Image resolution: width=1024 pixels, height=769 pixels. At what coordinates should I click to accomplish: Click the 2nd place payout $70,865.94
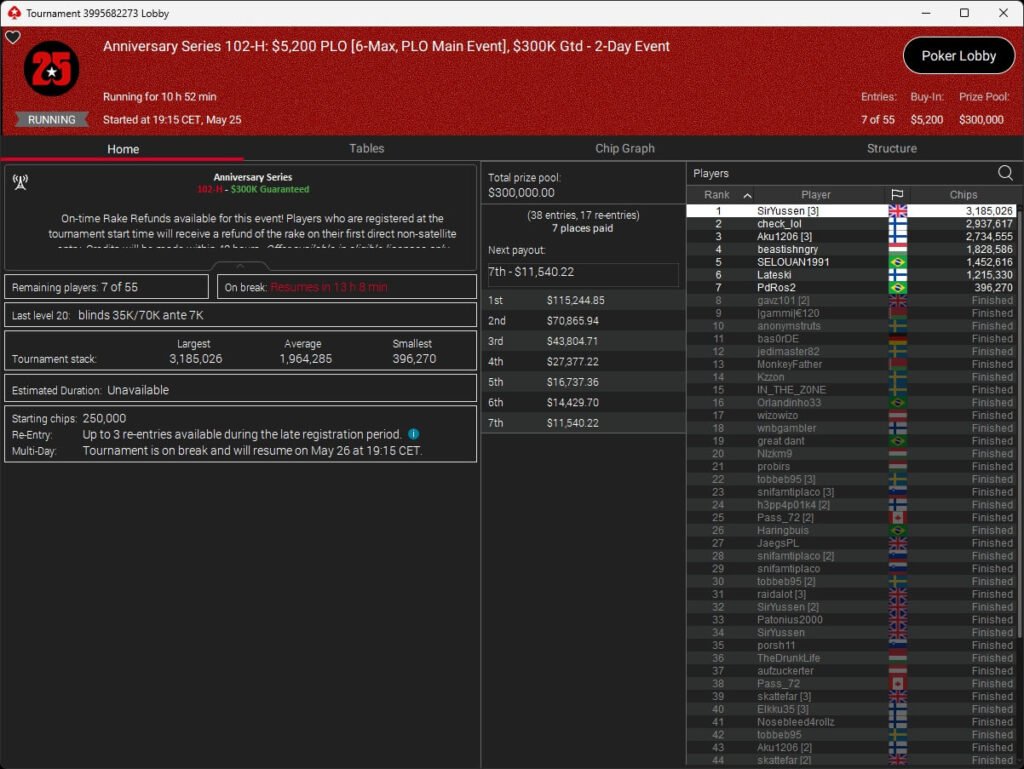[x=572, y=321]
